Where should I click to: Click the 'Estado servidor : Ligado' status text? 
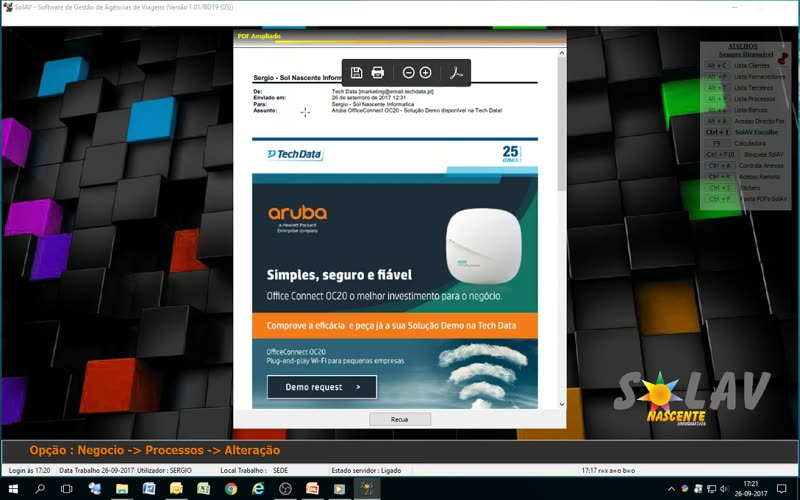coord(366,470)
